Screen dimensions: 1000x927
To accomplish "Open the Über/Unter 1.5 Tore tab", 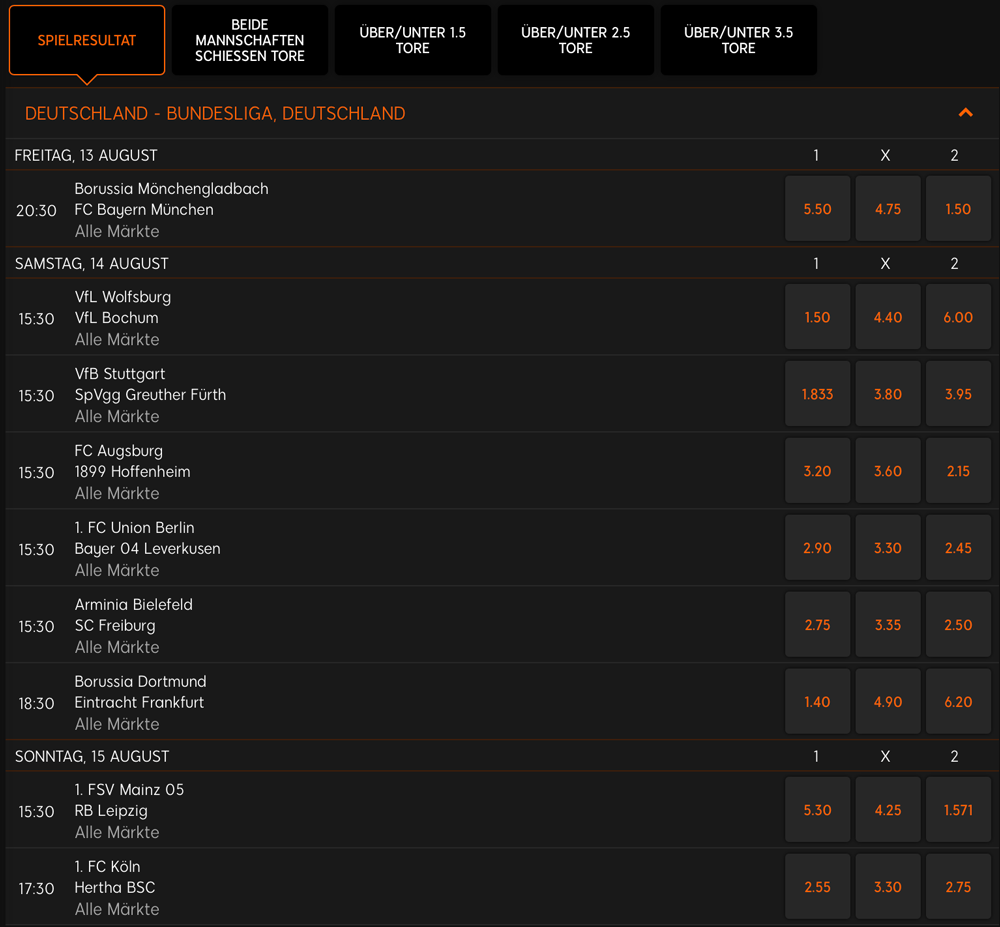I will [x=413, y=40].
